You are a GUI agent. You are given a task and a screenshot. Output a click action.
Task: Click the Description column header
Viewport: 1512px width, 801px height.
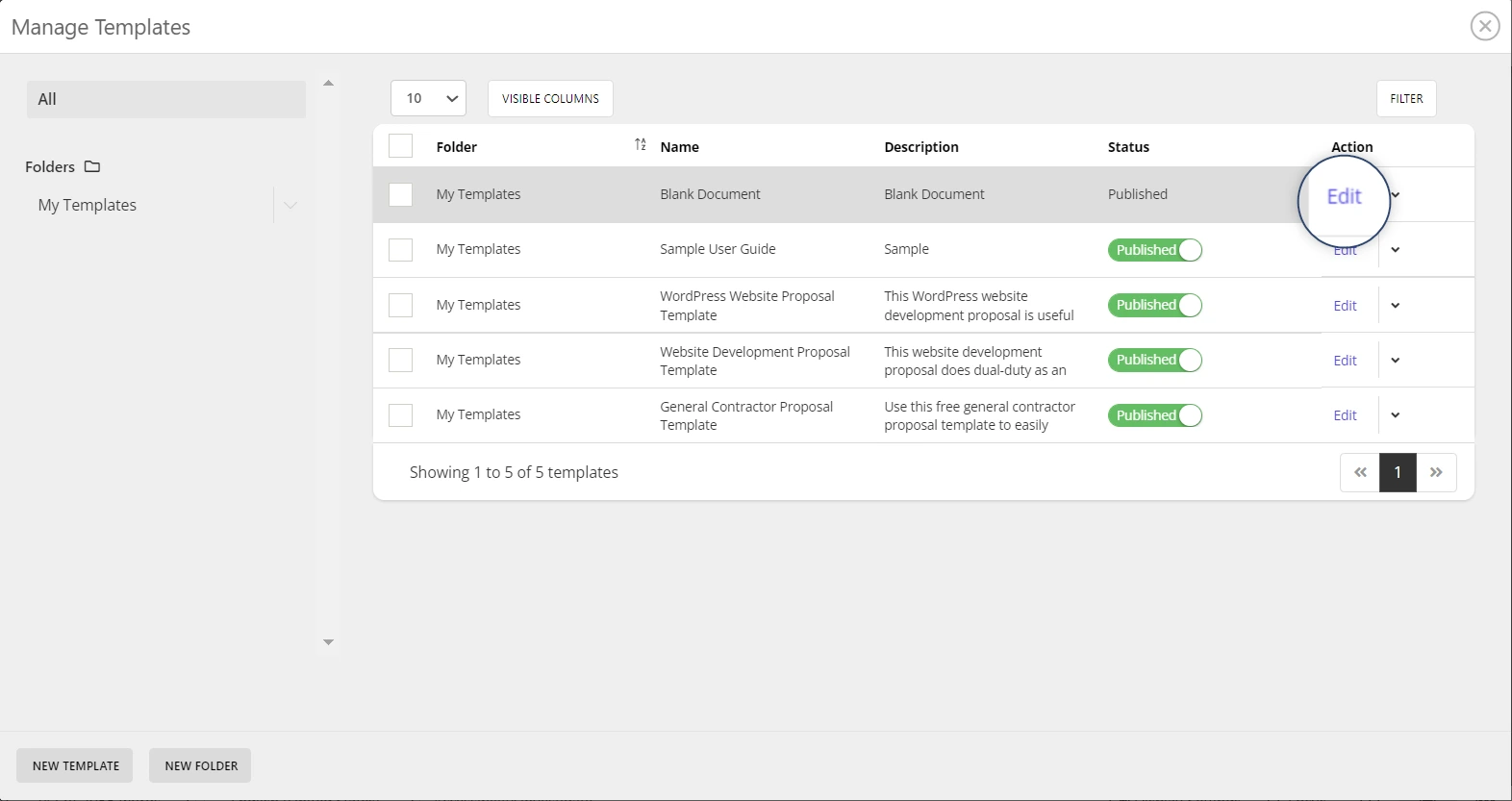pyautogui.click(x=921, y=147)
